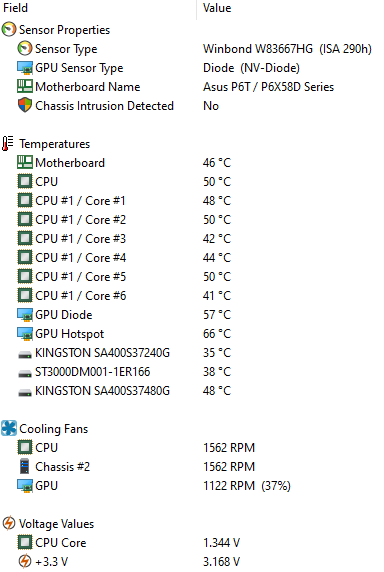Viewport: 384px width, 572px height.
Task: Click the GPU fan card icon
Action: [x=25, y=486]
